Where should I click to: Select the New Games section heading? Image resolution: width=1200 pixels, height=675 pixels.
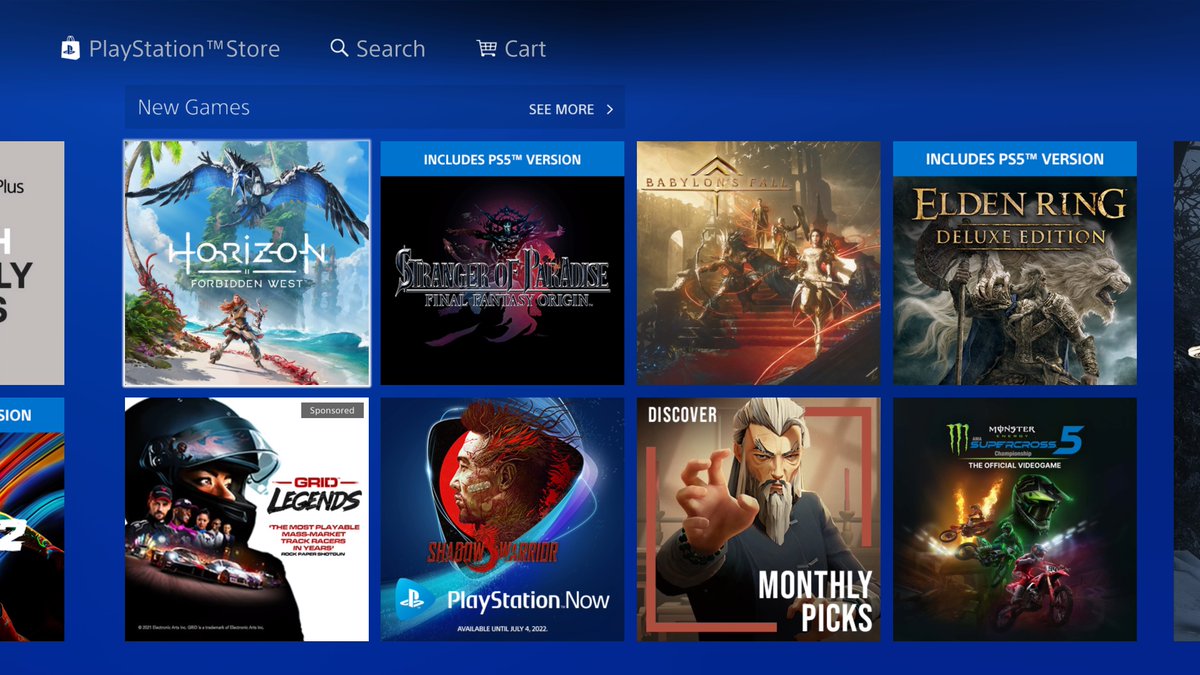tap(194, 107)
